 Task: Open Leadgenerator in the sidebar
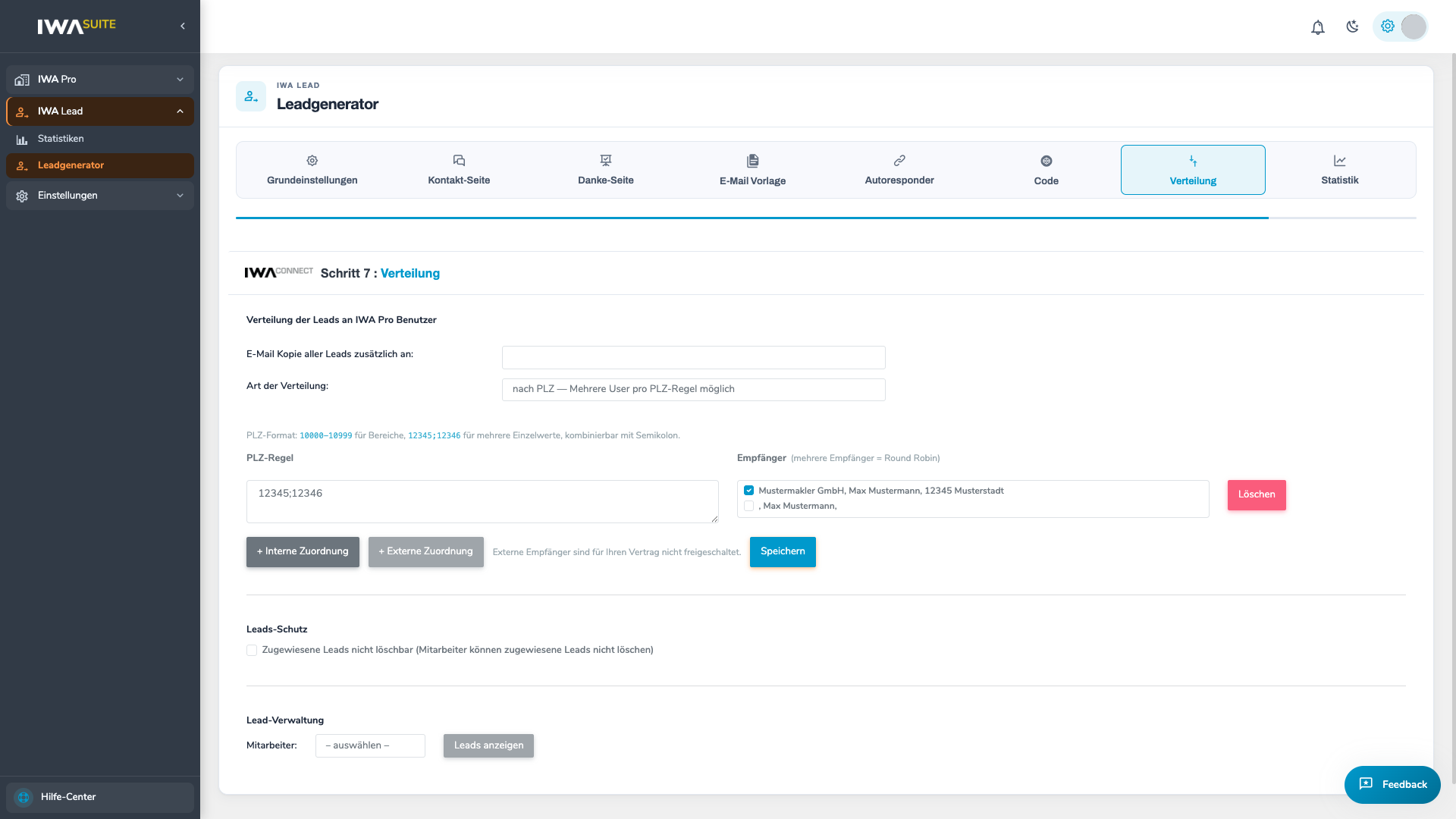pyautogui.click(x=100, y=166)
